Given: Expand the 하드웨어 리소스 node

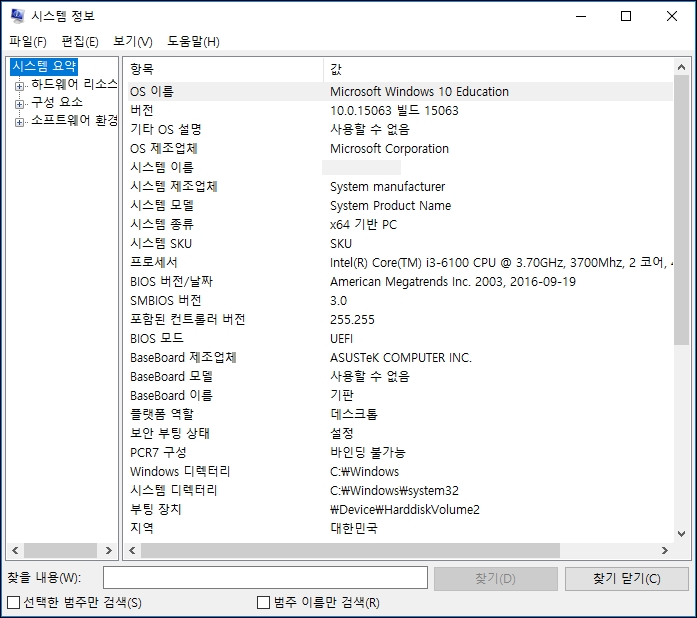Looking at the screenshot, I should point(19,86).
